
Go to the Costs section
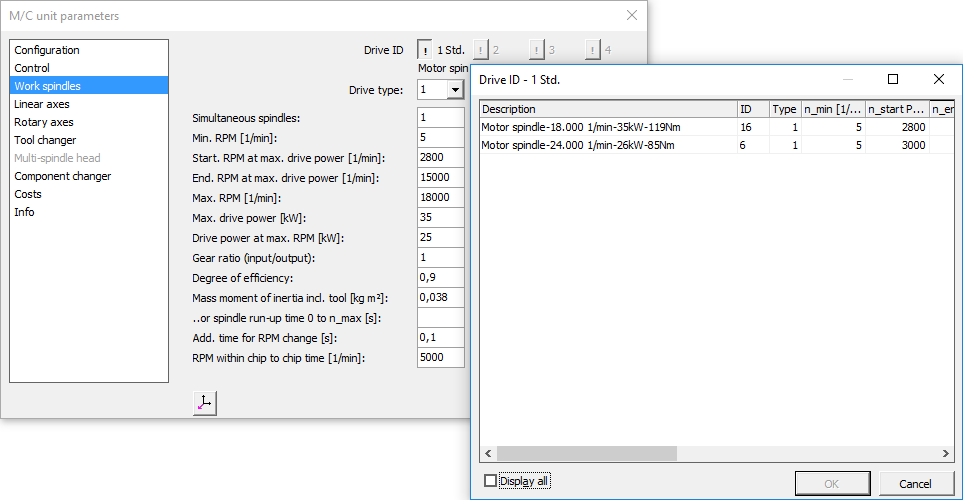click(28, 194)
